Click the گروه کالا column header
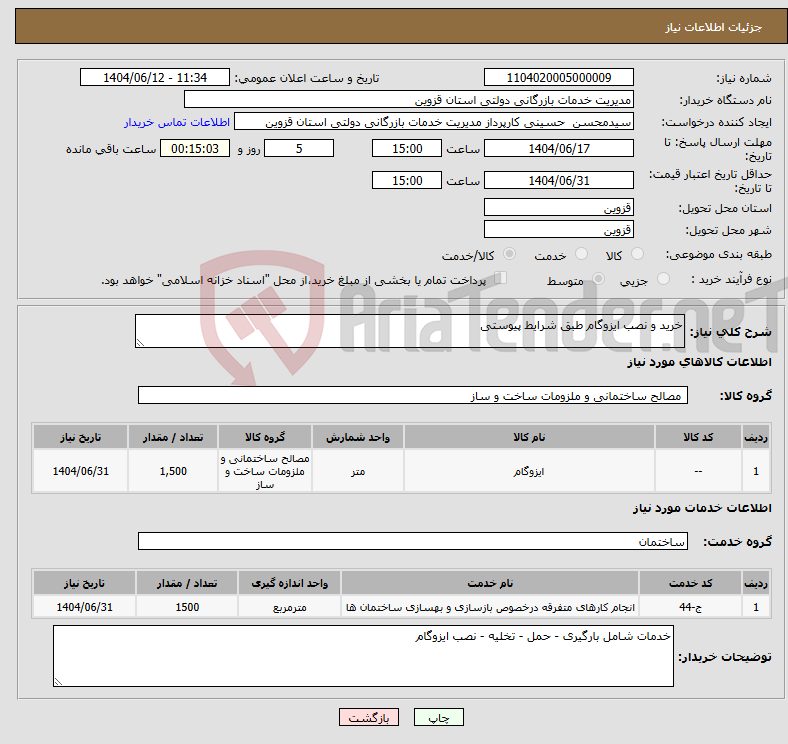Image resolution: width=788 pixels, height=744 pixels. tap(265, 437)
